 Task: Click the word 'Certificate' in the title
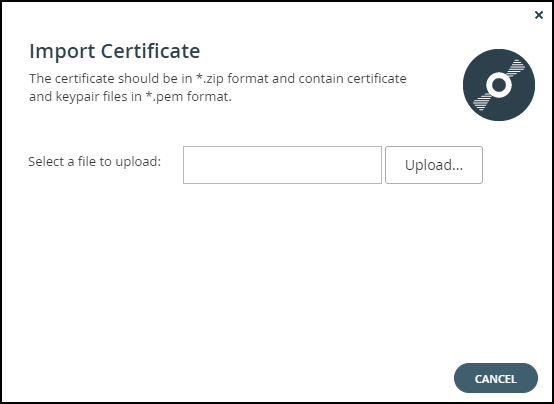coord(151,51)
